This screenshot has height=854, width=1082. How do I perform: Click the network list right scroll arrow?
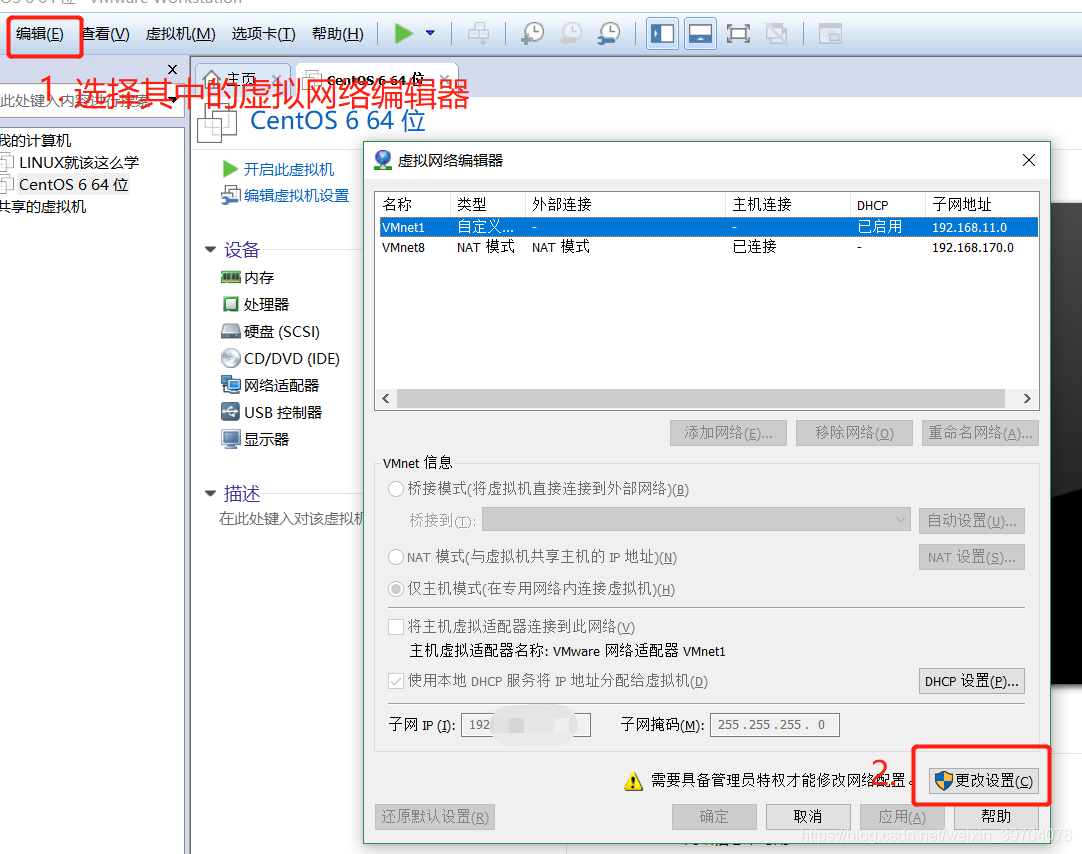click(x=1027, y=399)
